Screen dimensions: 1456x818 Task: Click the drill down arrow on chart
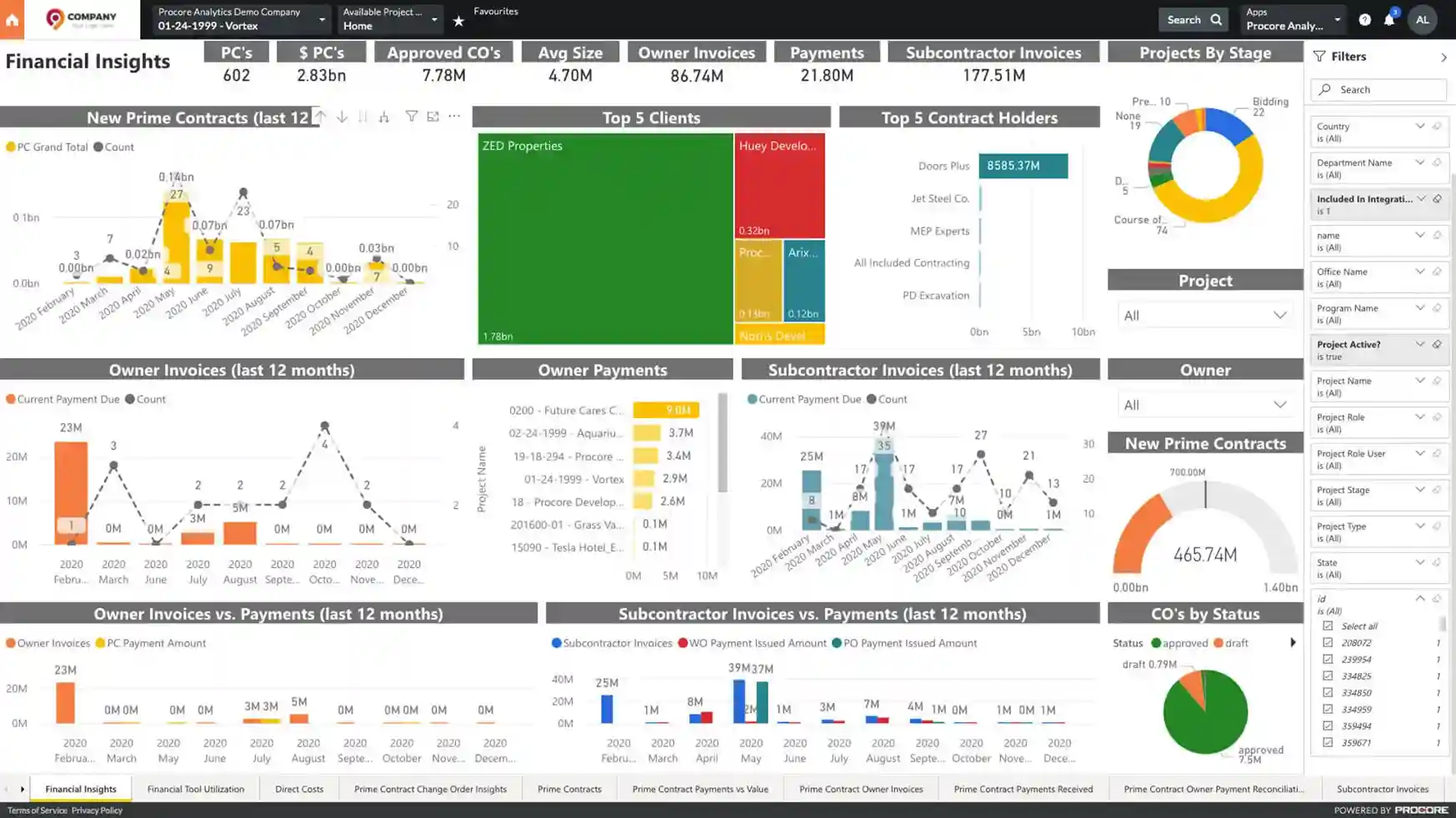343,117
